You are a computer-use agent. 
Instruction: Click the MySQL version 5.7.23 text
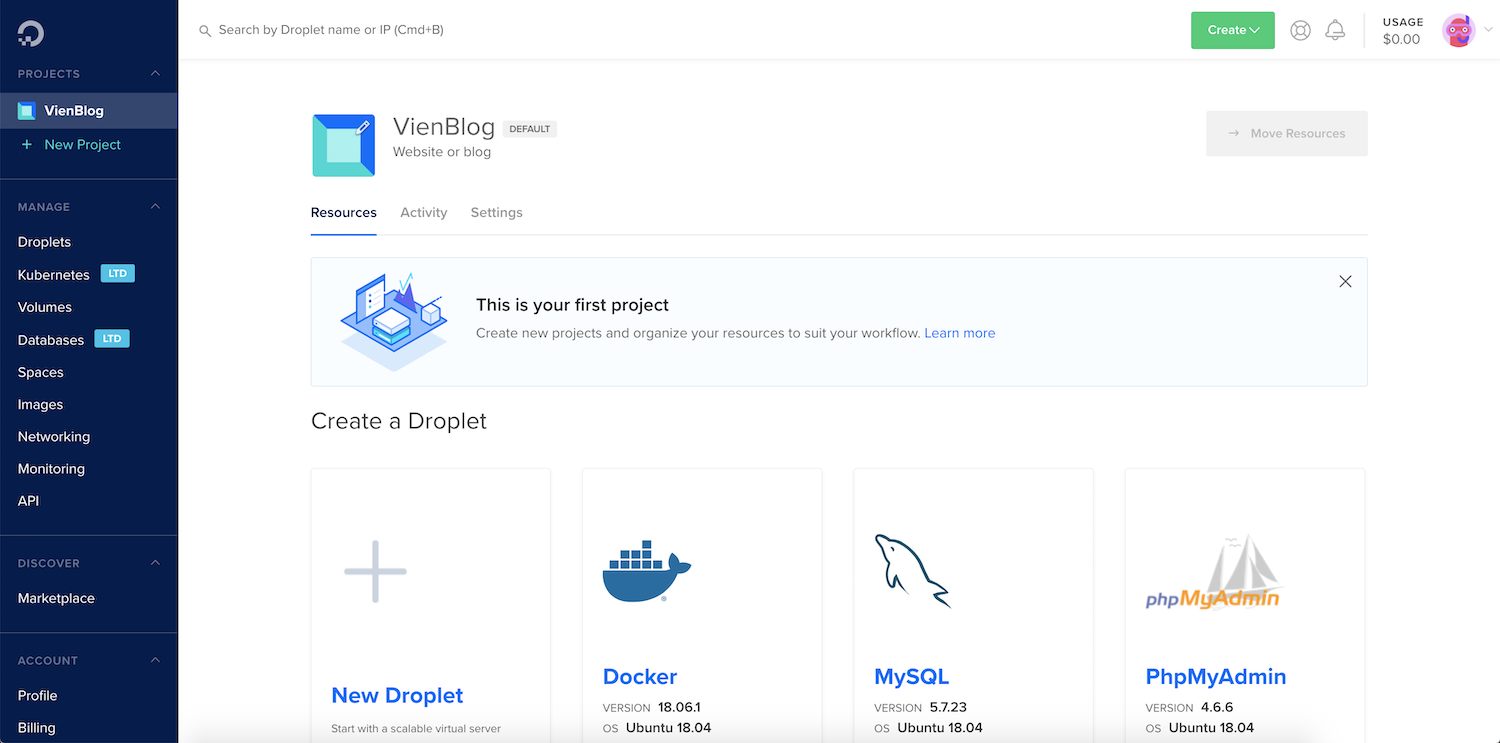click(x=948, y=707)
